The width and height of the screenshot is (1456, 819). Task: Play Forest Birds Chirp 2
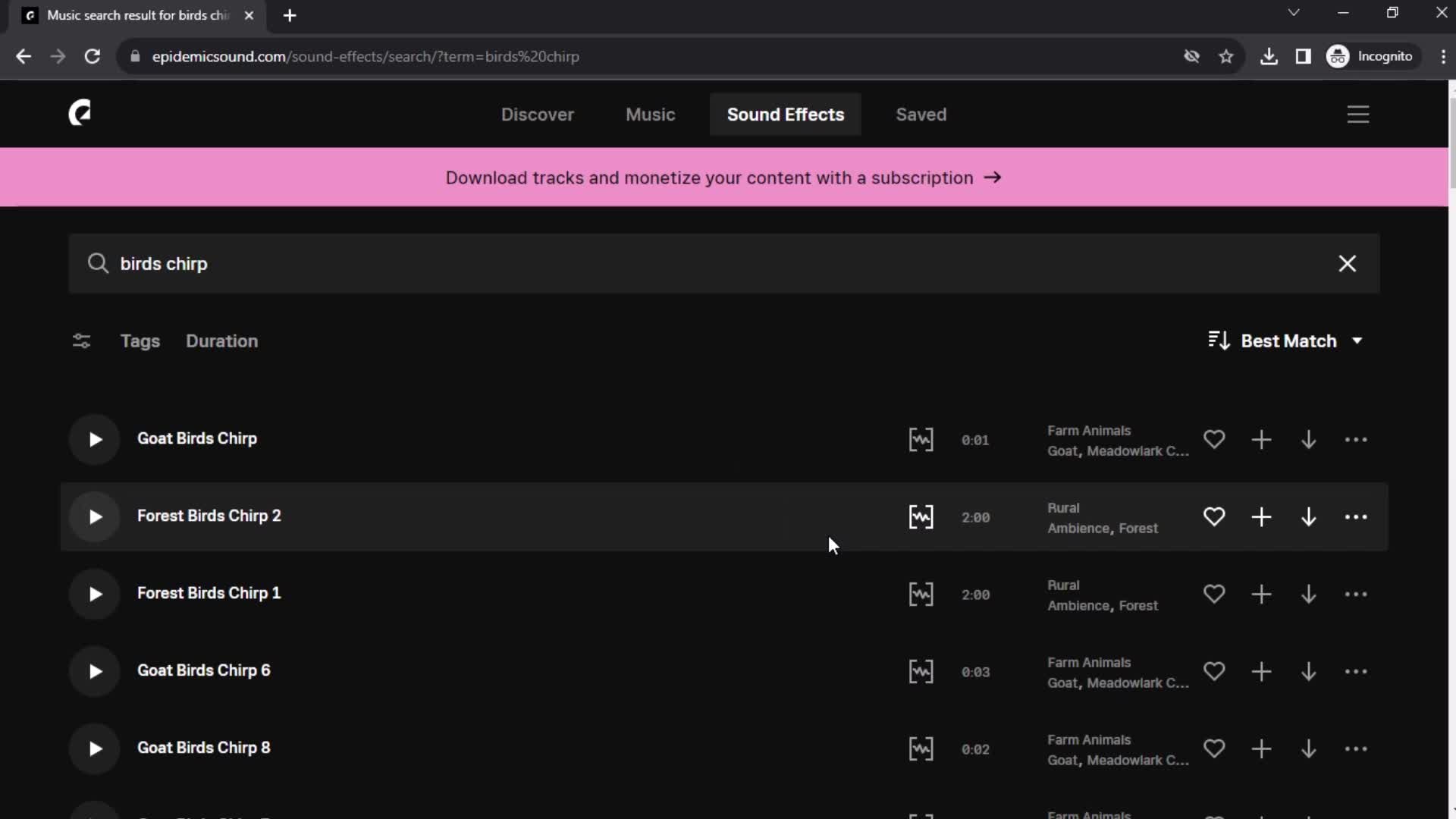95,516
